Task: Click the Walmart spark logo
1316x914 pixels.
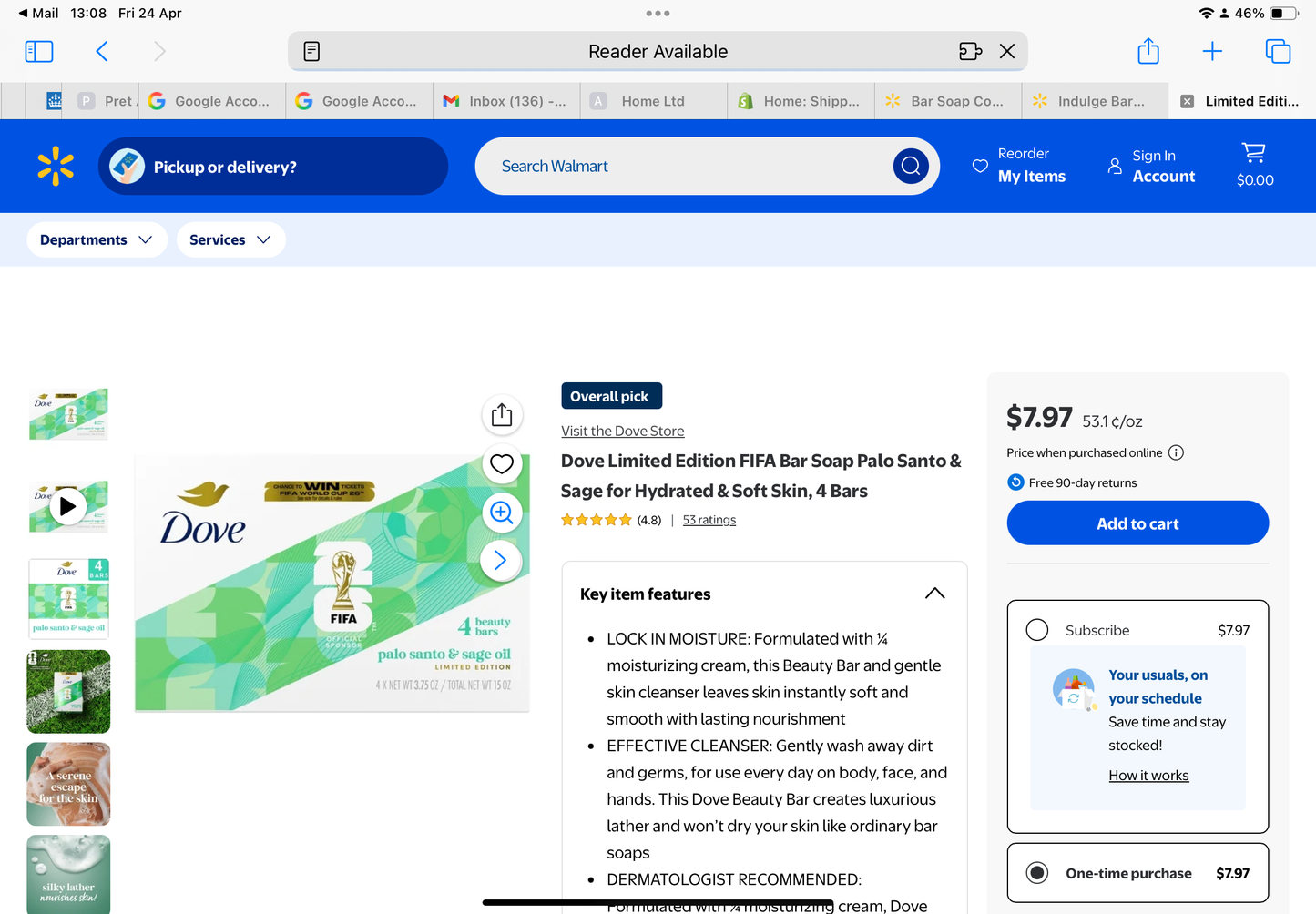Action: pos(56,166)
